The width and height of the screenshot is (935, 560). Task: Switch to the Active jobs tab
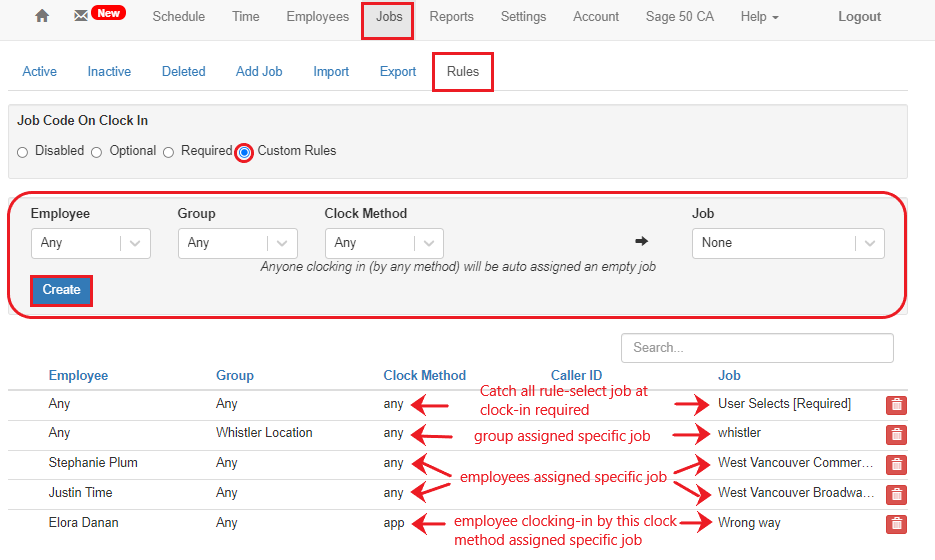pyautogui.click(x=39, y=72)
